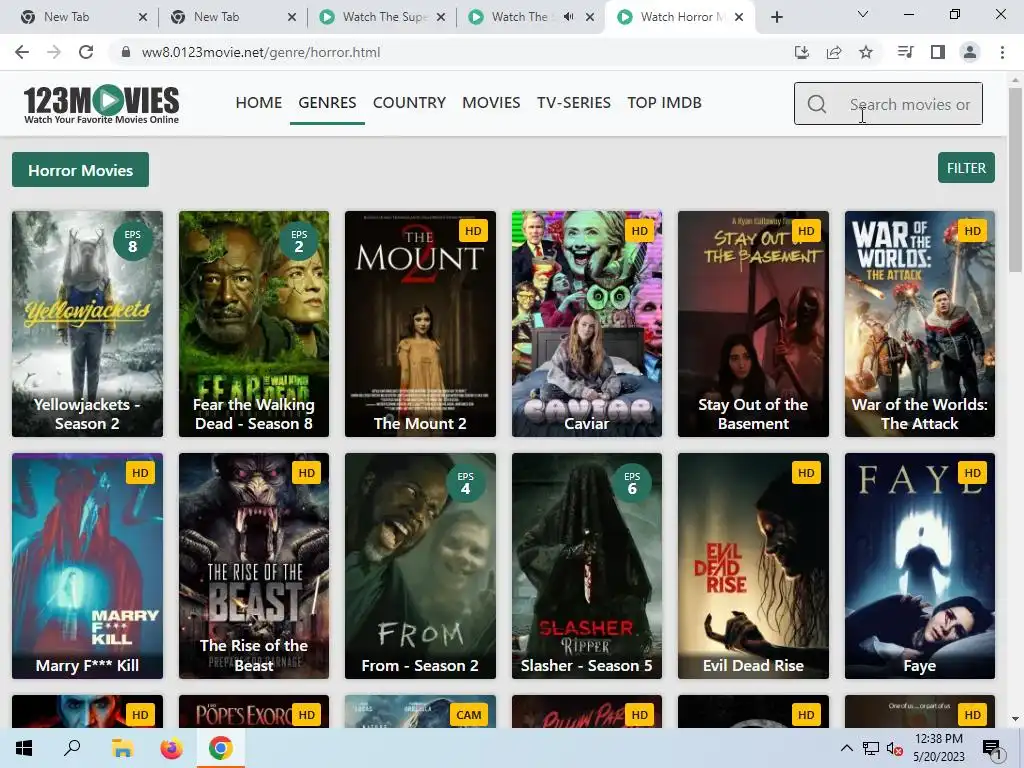Open the Faye movie poster
Screen dimensions: 1024x768
pos(920,566)
